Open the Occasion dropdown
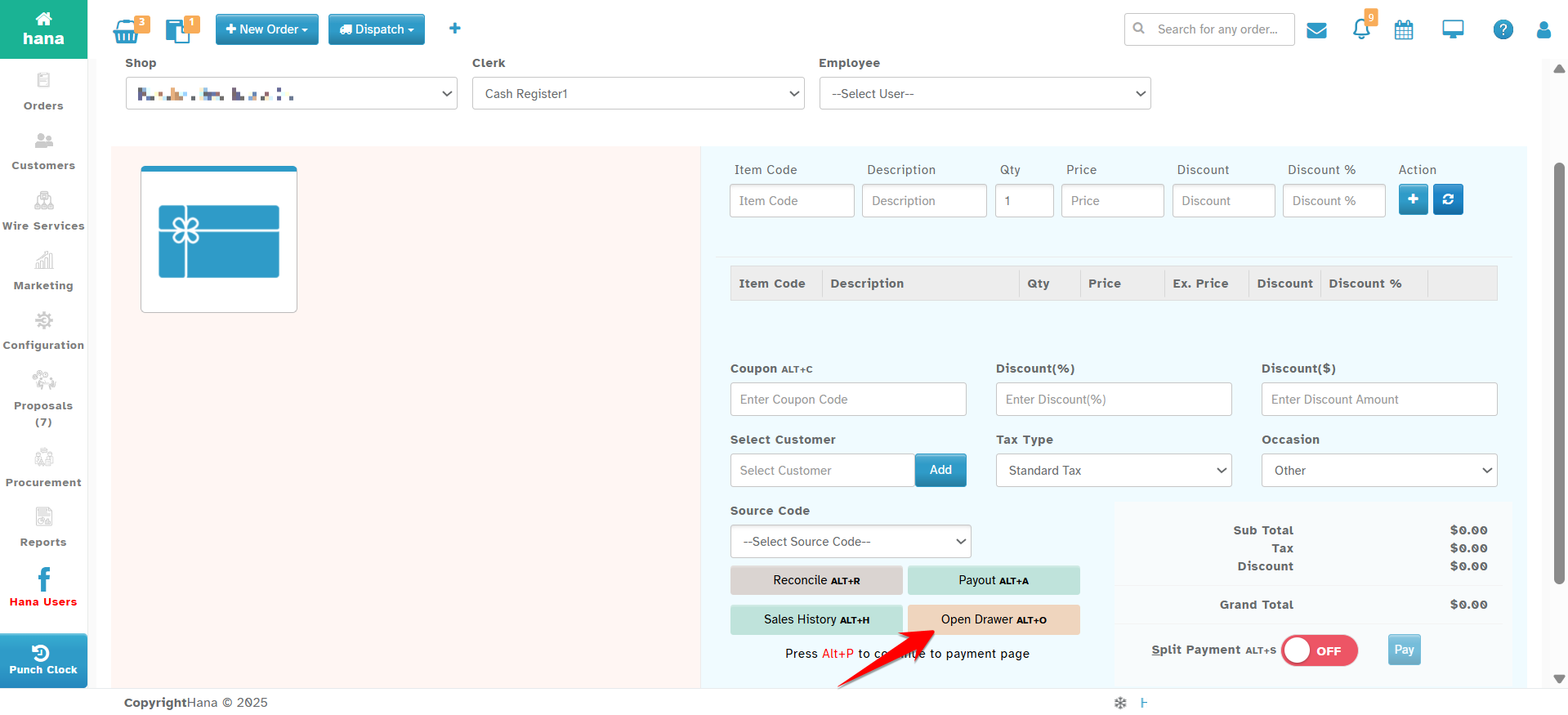 1379,471
